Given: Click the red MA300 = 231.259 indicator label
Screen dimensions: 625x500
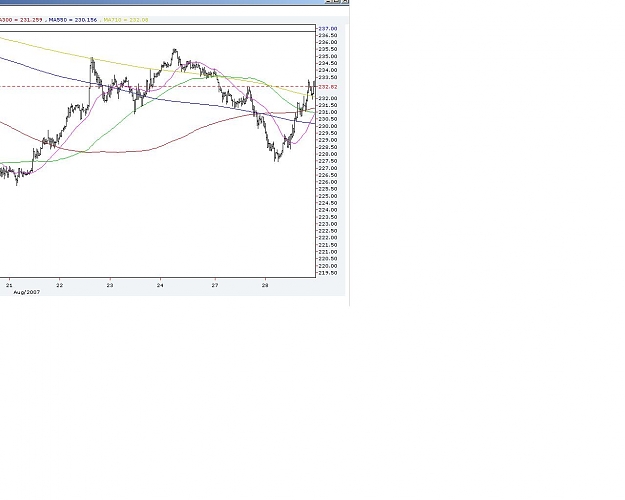Looking at the screenshot, I should [21, 20].
